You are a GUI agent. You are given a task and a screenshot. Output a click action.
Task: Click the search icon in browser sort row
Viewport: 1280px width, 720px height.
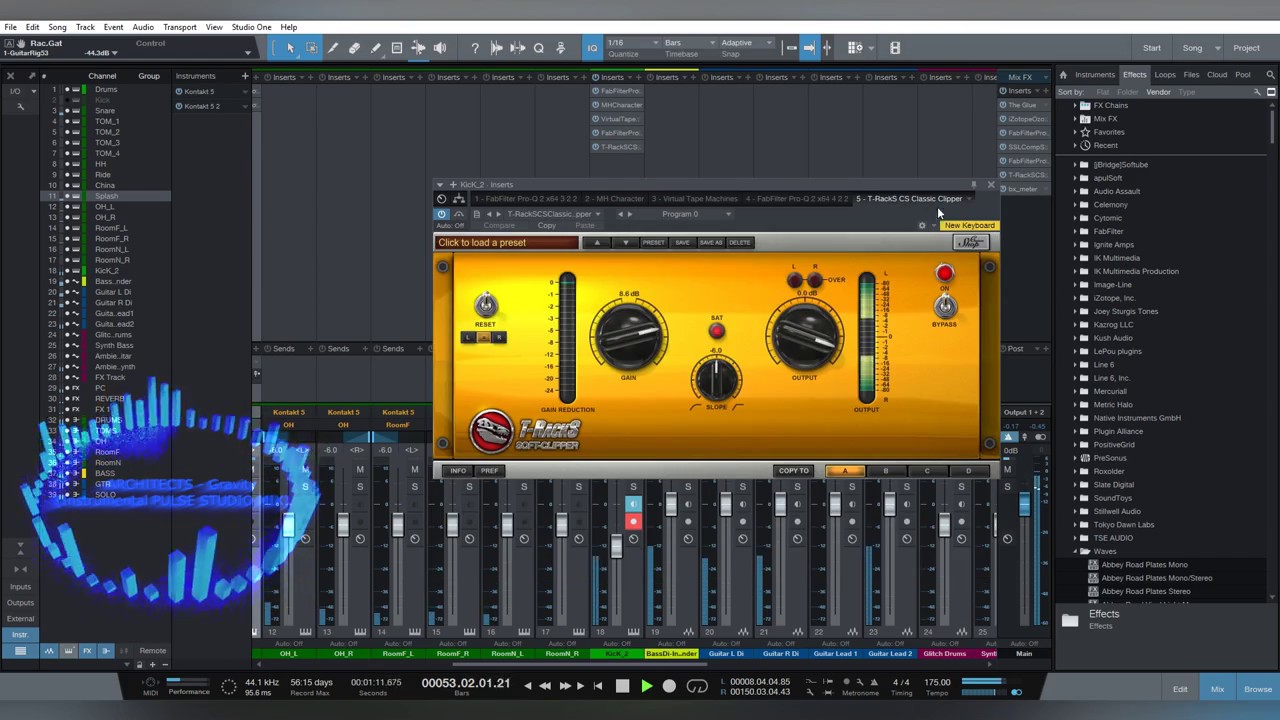click(1257, 92)
